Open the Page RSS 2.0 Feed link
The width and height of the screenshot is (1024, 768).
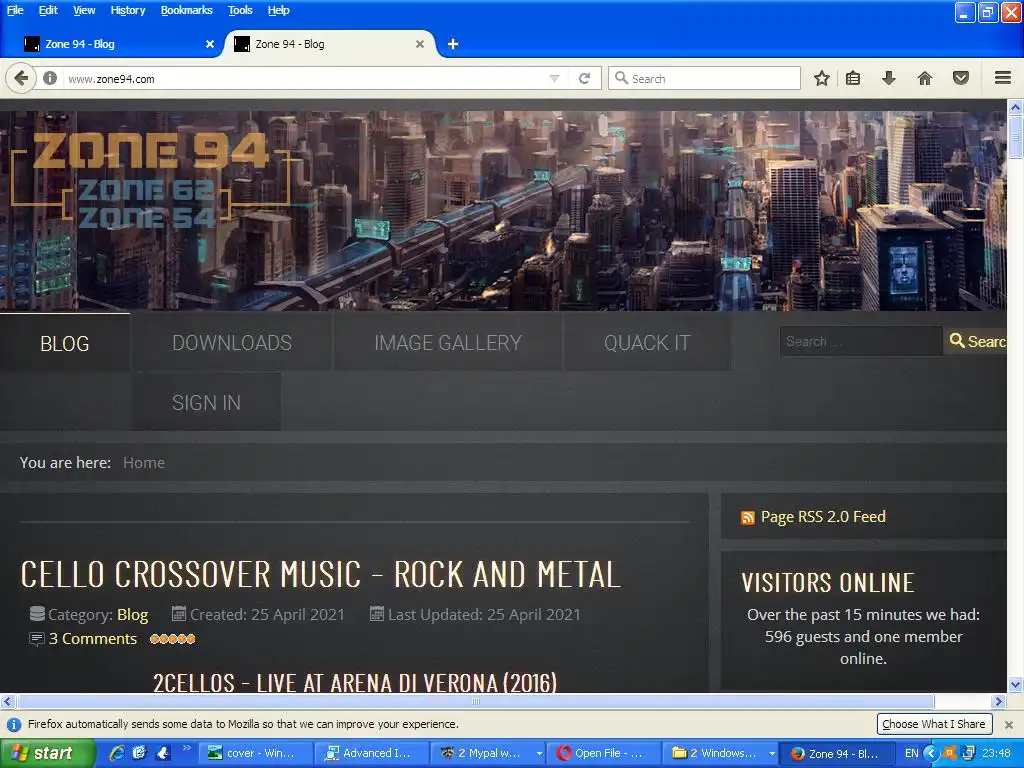point(823,517)
